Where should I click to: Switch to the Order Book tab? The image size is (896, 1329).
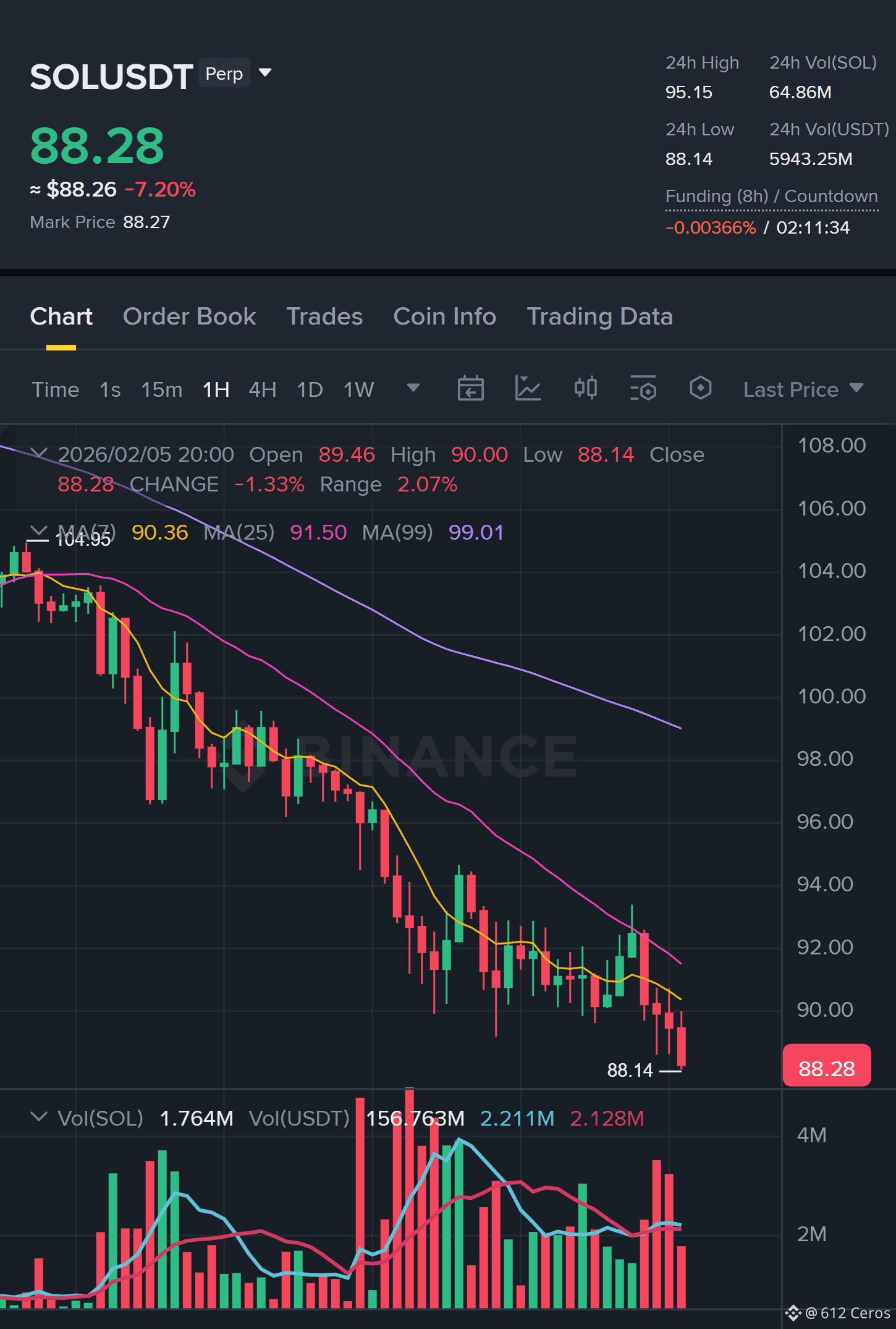(189, 316)
